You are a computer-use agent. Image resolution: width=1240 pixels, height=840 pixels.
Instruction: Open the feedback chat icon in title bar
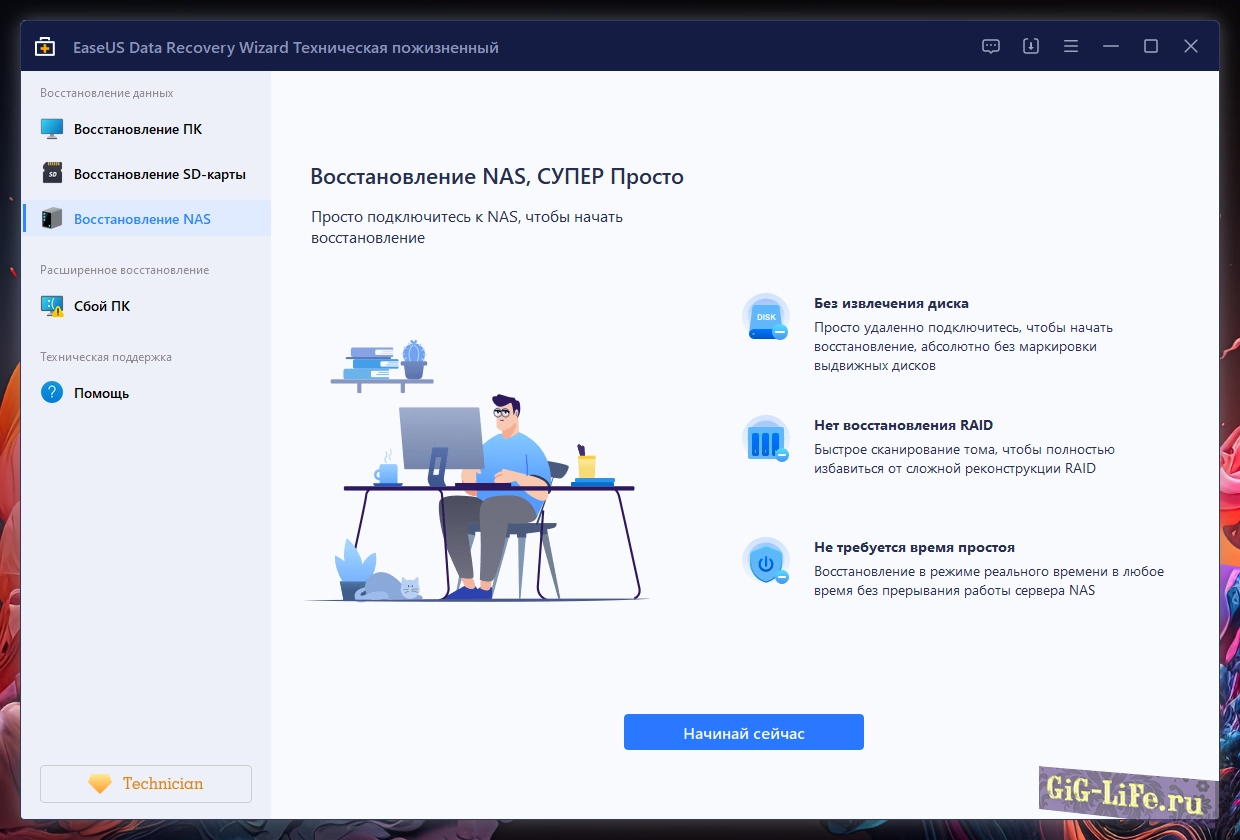point(991,47)
